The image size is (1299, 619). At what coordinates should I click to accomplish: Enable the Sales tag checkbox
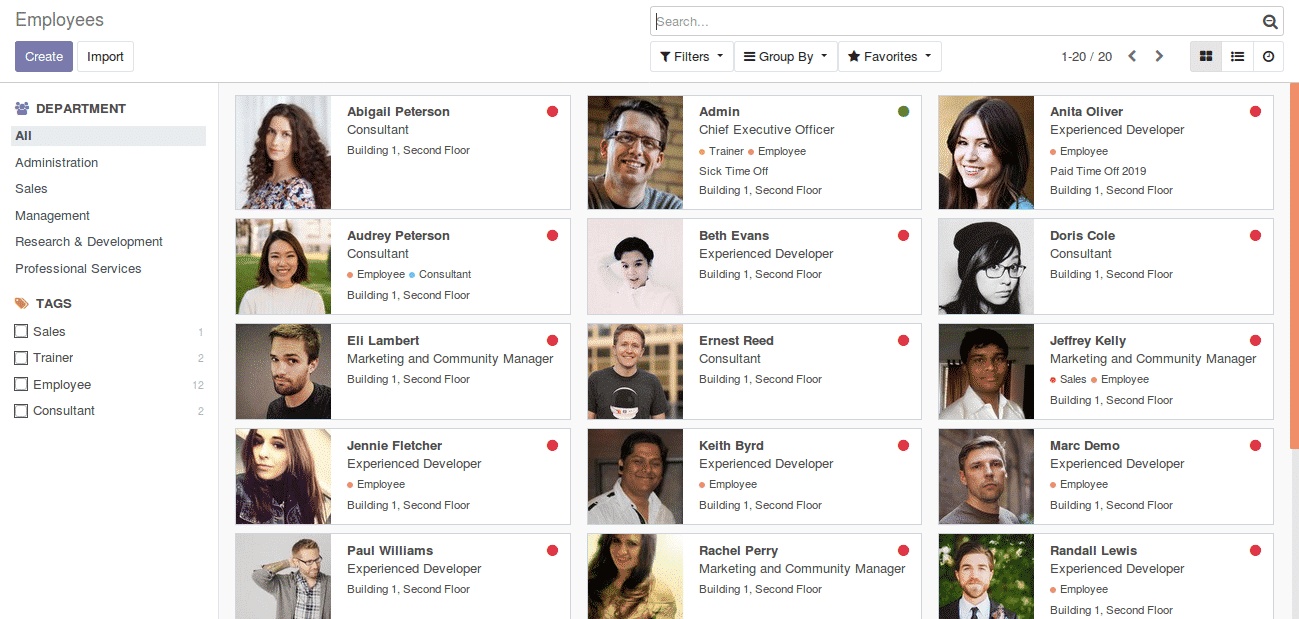(x=21, y=331)
